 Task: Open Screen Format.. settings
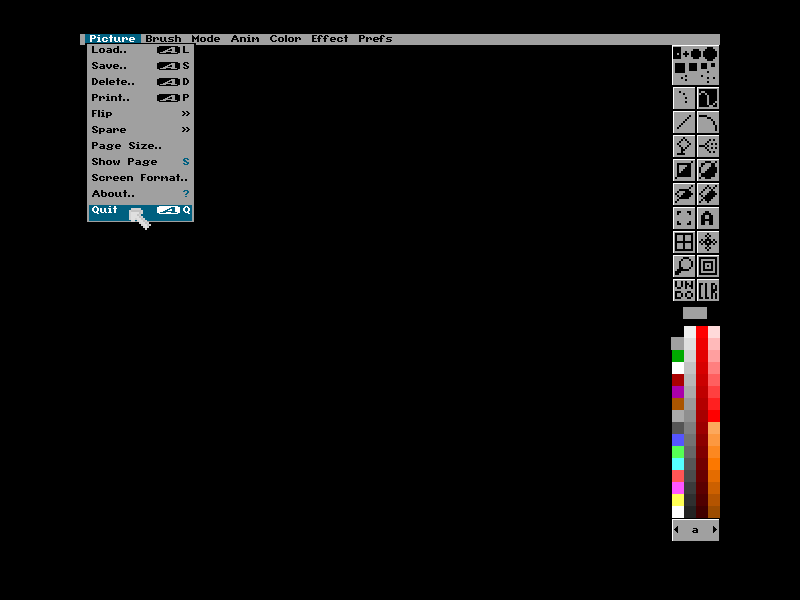click(x=140, y=178)
